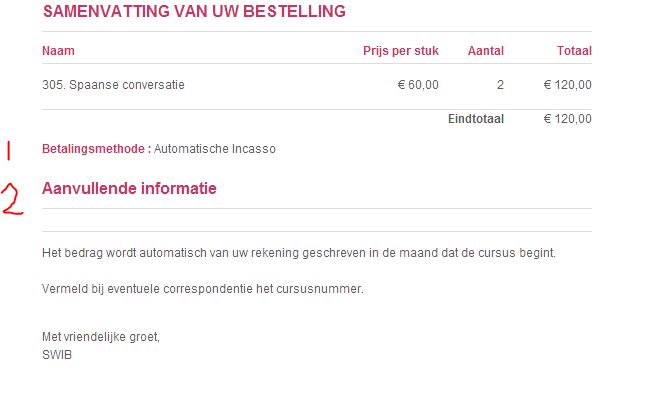Click the 'Betalingsmethode :' label
The image size is (649, 399).
click(96, 149)
